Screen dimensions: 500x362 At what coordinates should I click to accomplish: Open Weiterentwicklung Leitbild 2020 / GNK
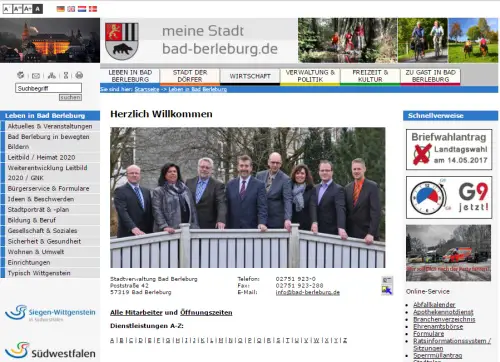point(50,173)
